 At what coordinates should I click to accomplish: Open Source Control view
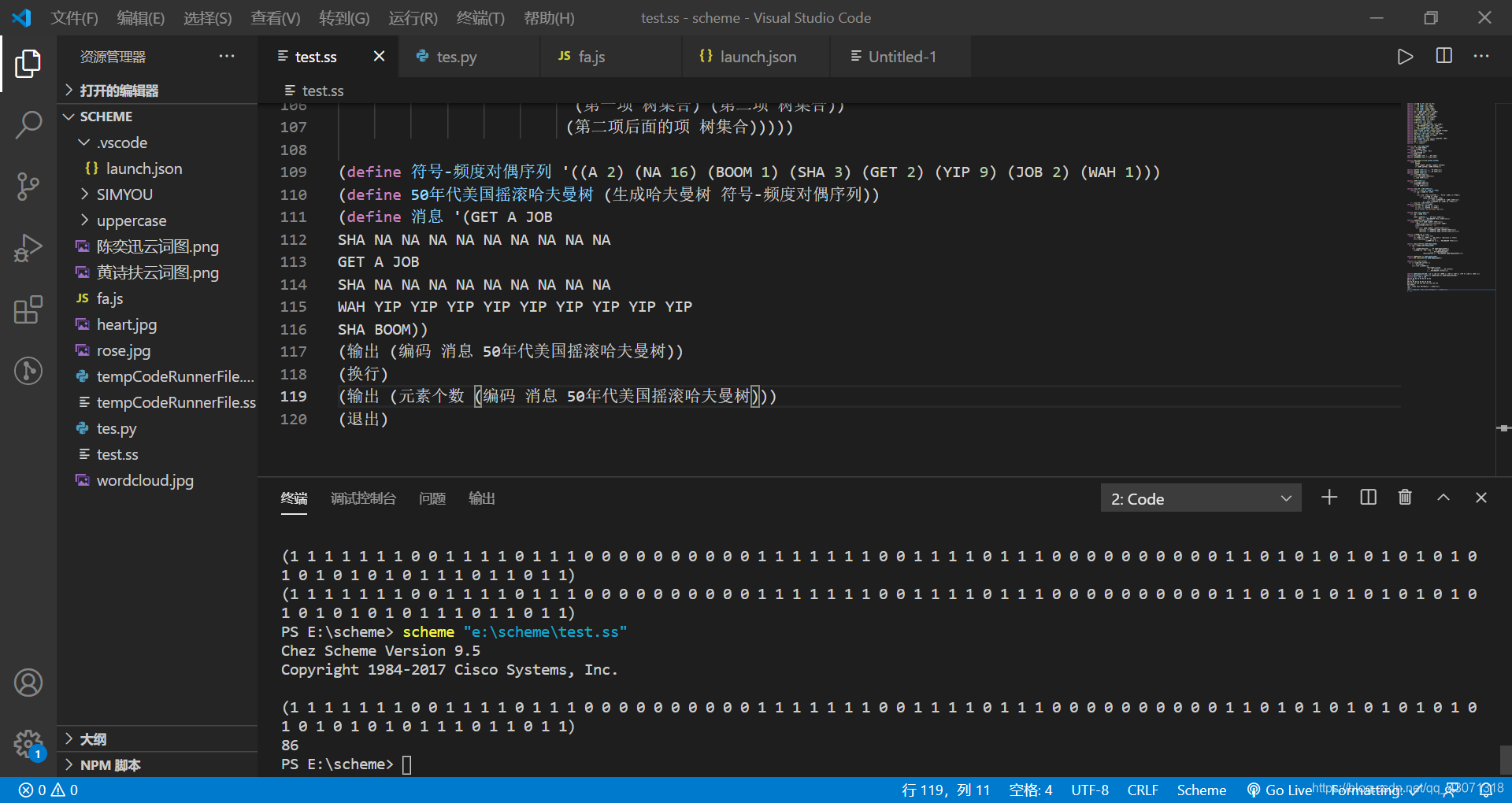coord(28,187)
